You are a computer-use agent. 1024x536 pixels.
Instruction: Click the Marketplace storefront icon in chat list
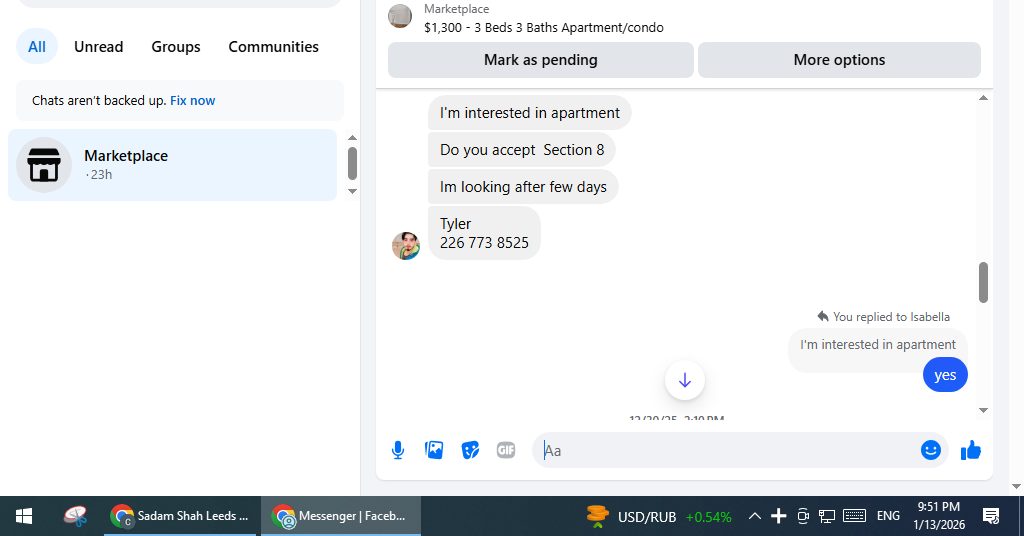[44, 165]
